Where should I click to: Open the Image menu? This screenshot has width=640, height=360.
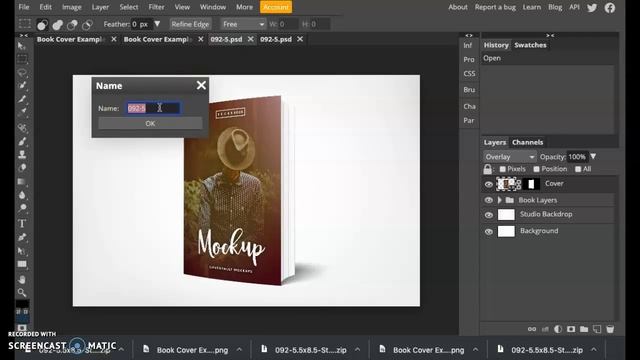71,7
